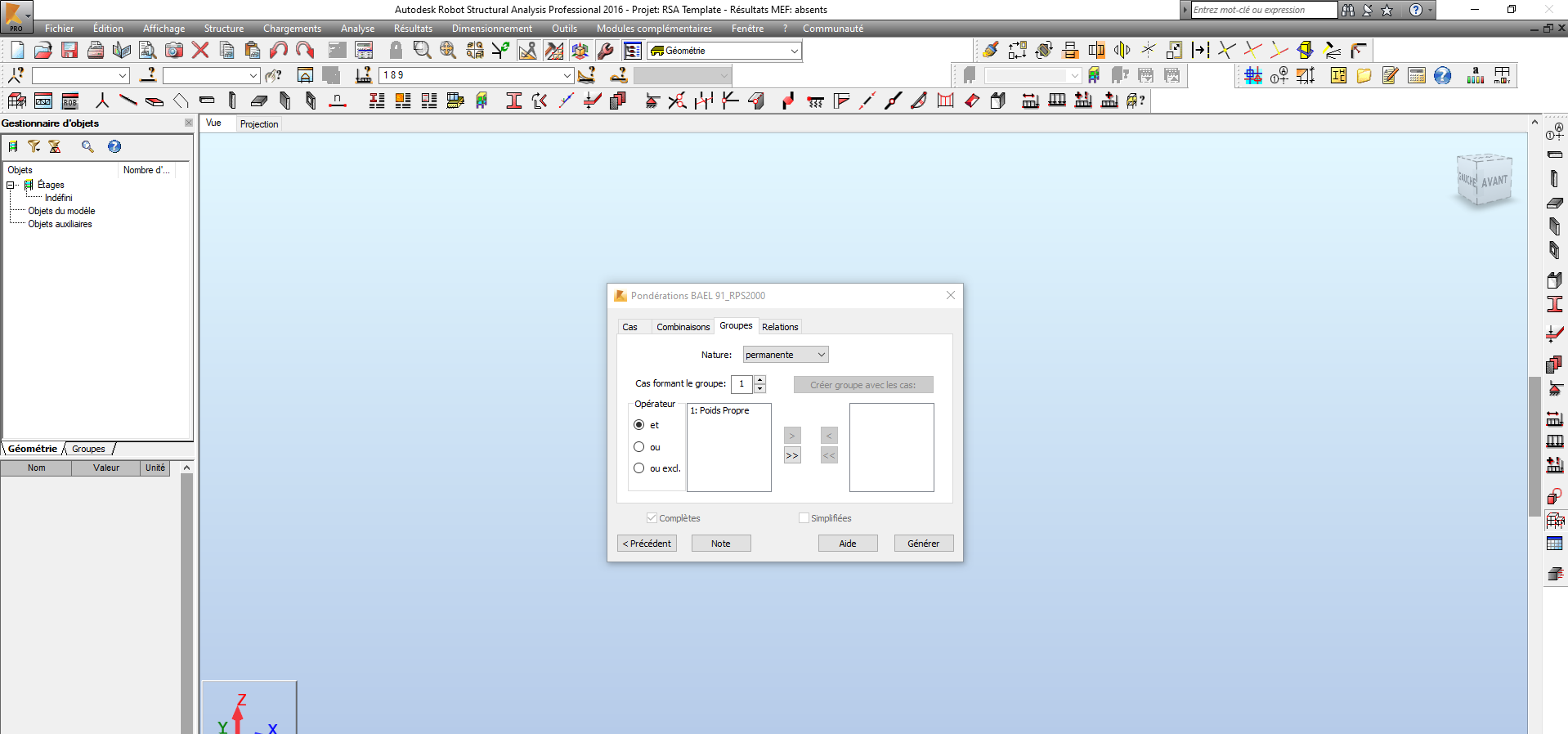The image size is (1568, 734).
Task: Switch to the Cas tab in dialog
Action: coord(630,327)
